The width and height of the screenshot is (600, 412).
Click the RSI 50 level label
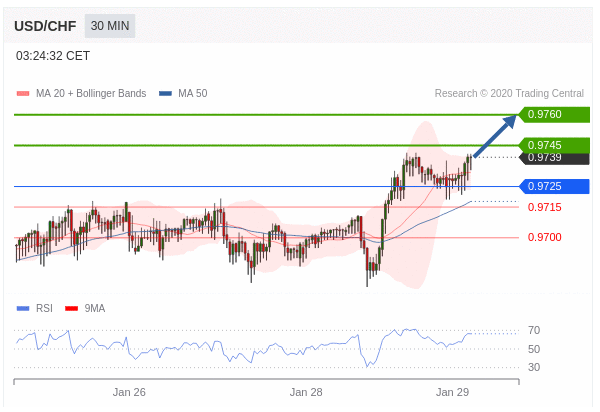534,349
